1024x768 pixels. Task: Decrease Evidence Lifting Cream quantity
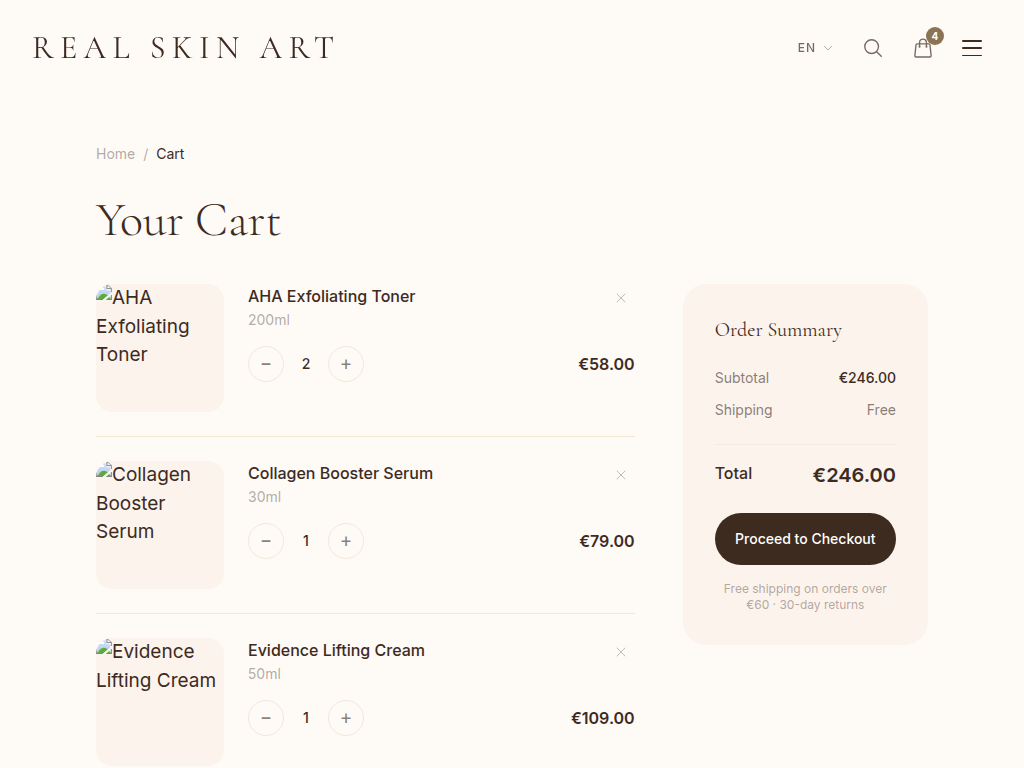(266, 718)
